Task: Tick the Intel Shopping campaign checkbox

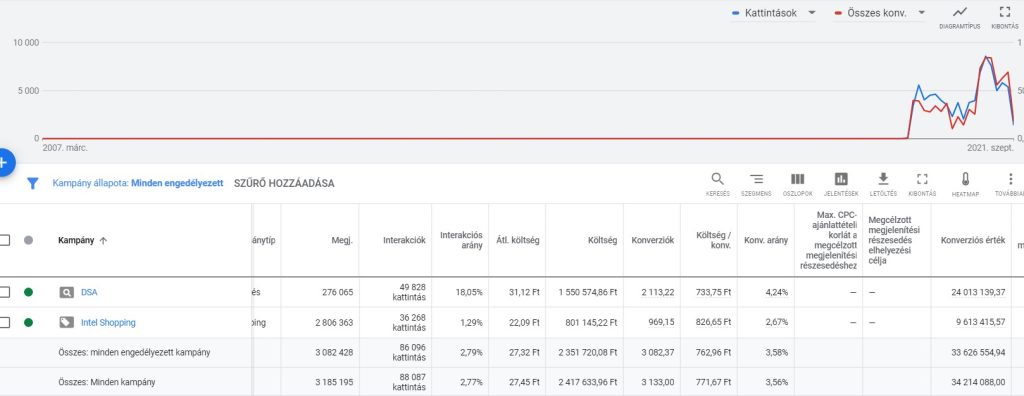Action: 4,322
